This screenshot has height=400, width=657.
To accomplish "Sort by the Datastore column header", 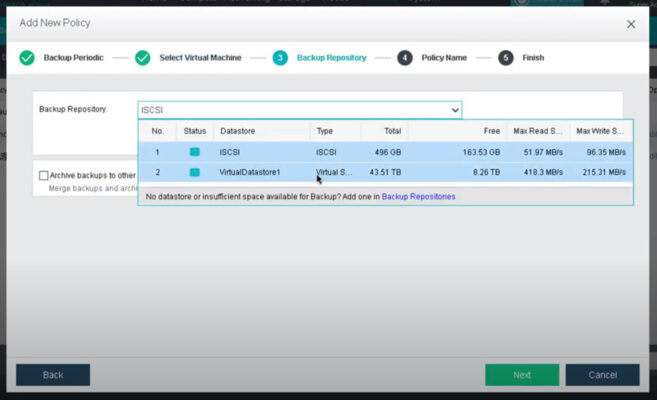I will click(x=262, y=131).
